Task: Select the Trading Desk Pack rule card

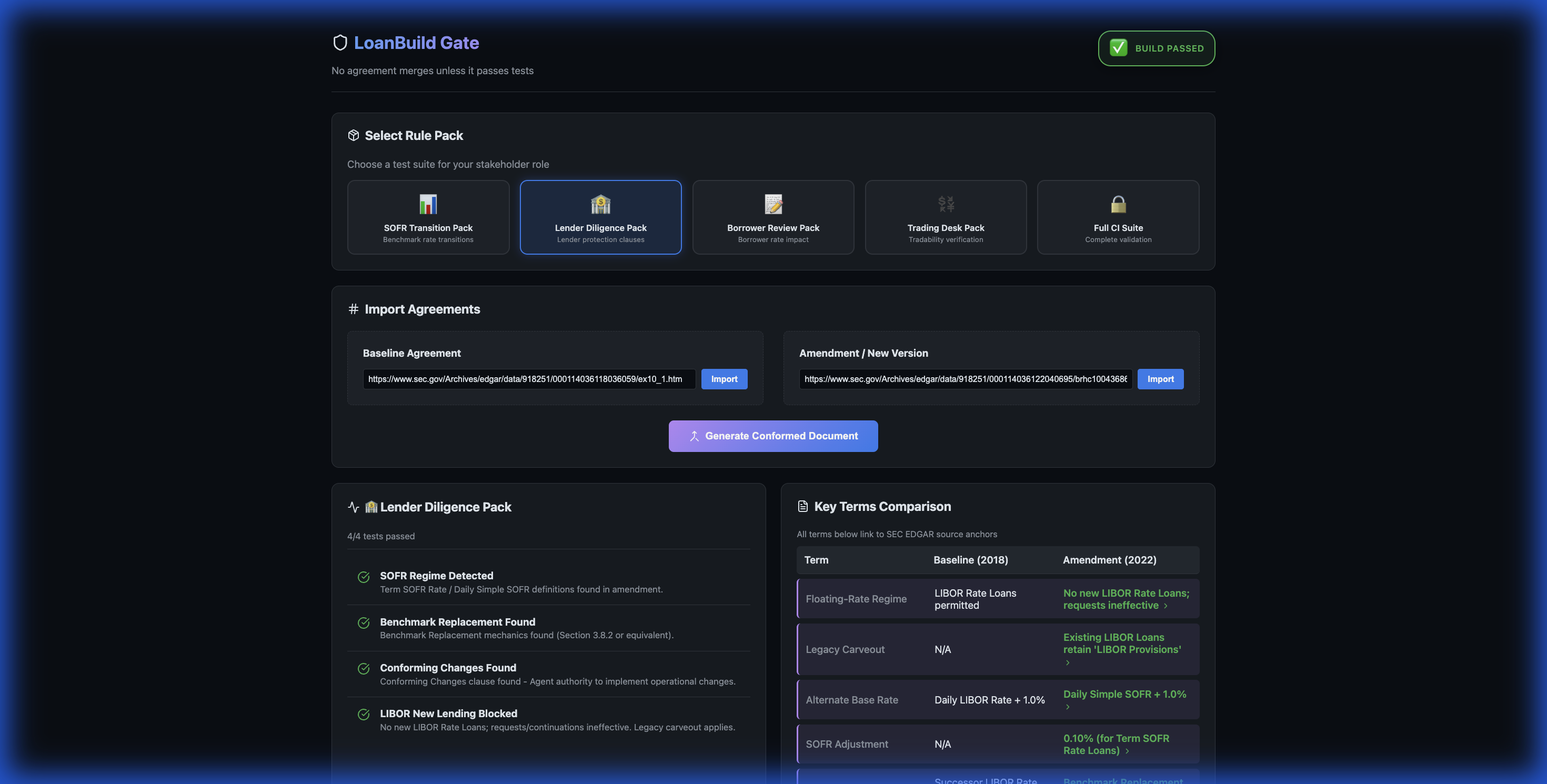Action: pos(945,217)
